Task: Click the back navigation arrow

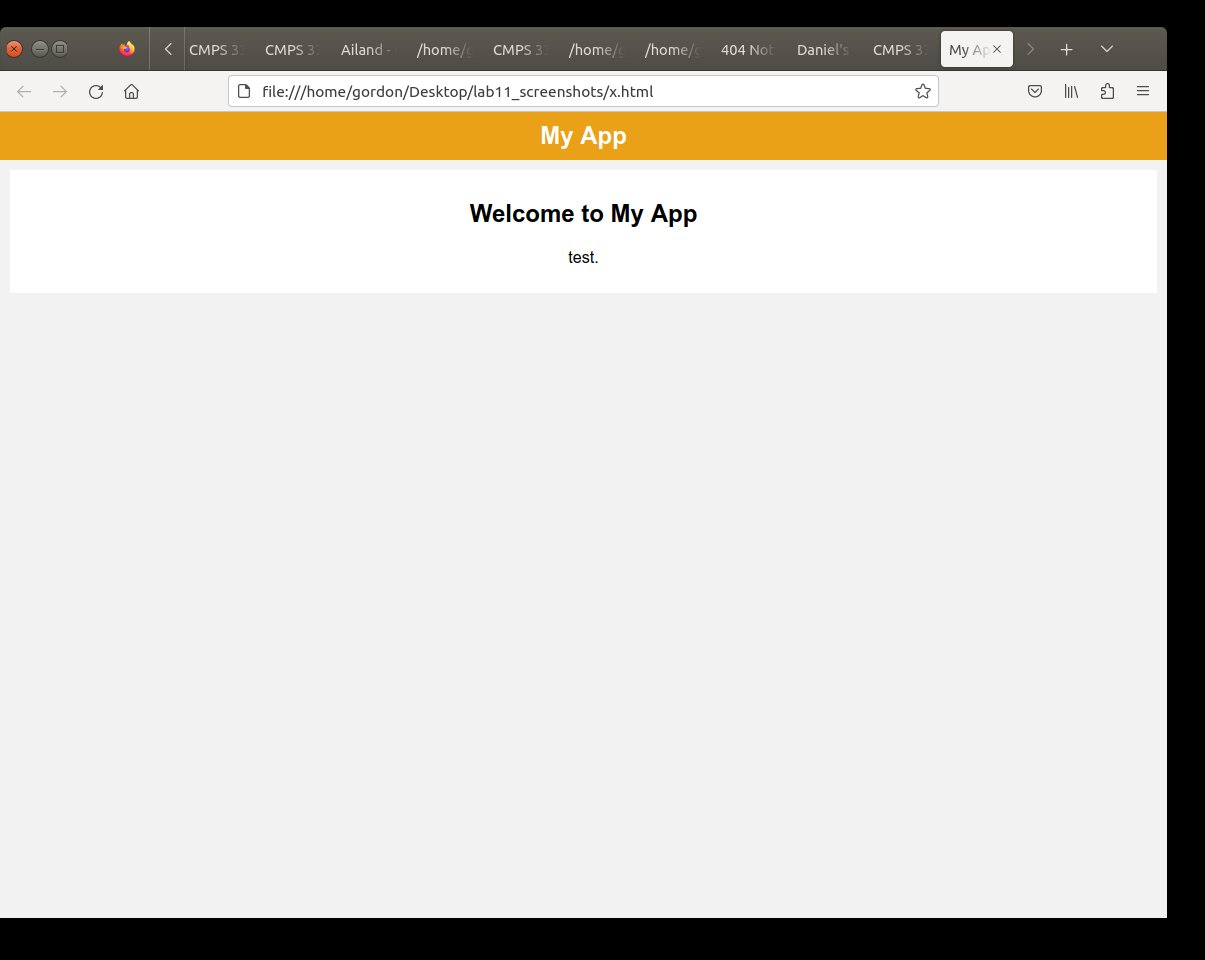Action: click(x=25, y=92)
